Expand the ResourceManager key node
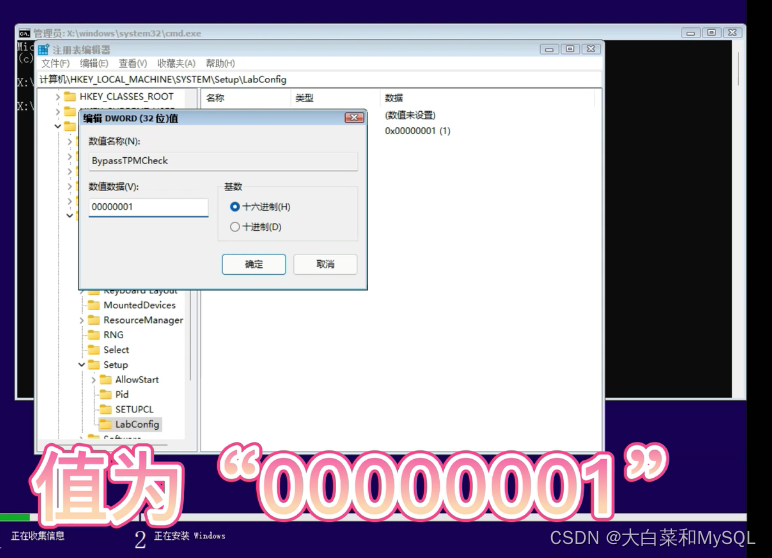 pyautogui.click(x=82, y=320)
